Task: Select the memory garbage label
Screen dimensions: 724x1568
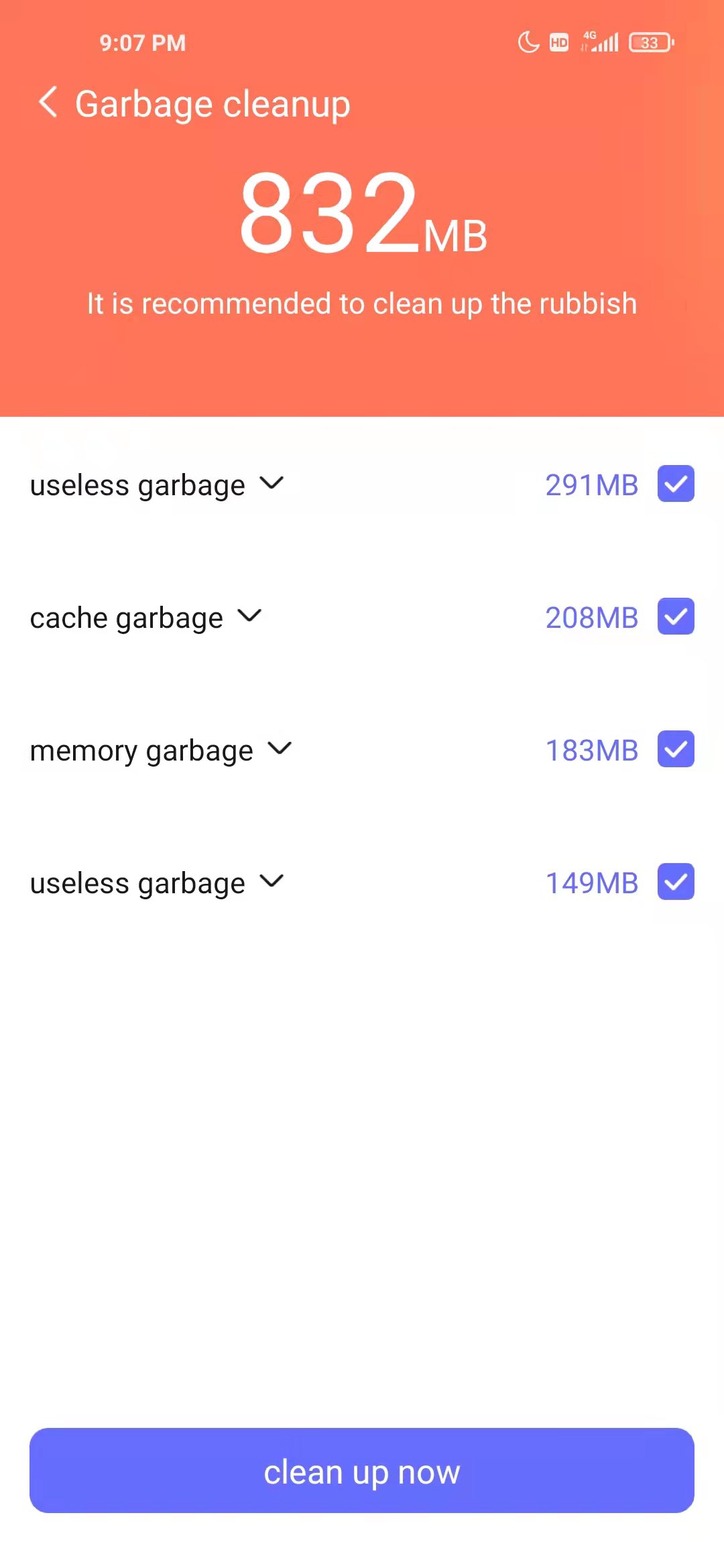Action: pyautogui.click(x=141, y=750)
